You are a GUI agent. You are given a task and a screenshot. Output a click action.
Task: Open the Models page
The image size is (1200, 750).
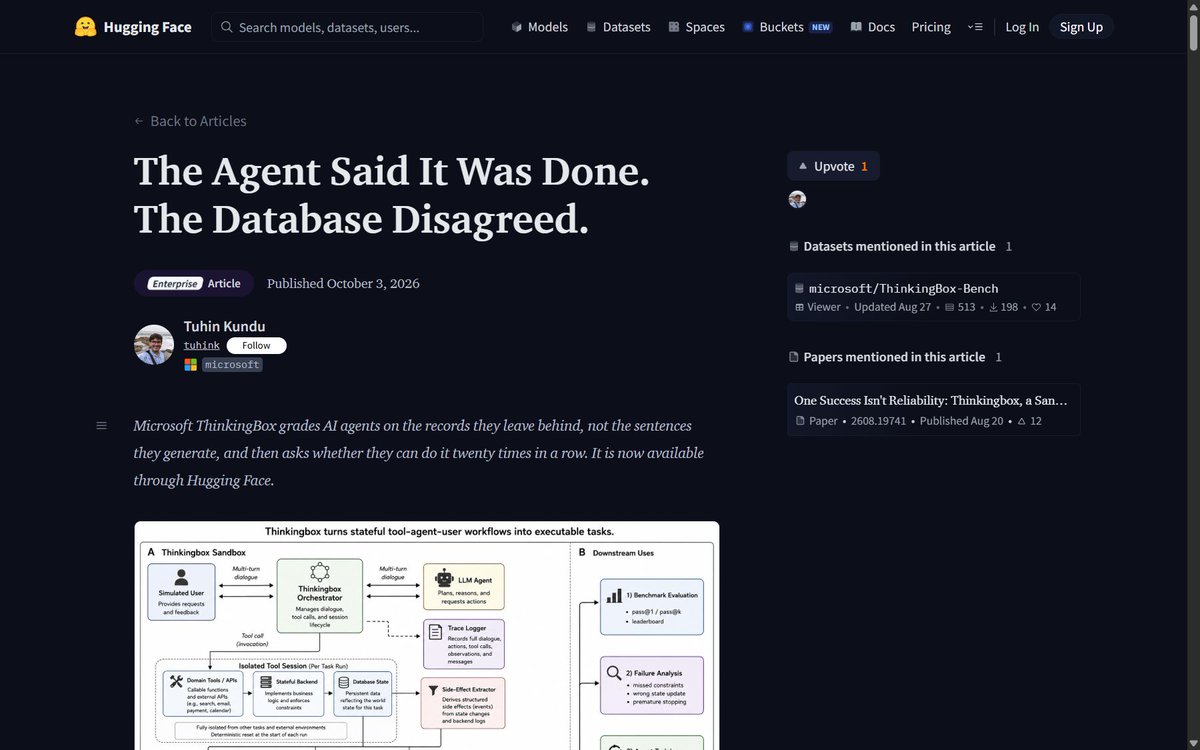(x=539, y=27)
